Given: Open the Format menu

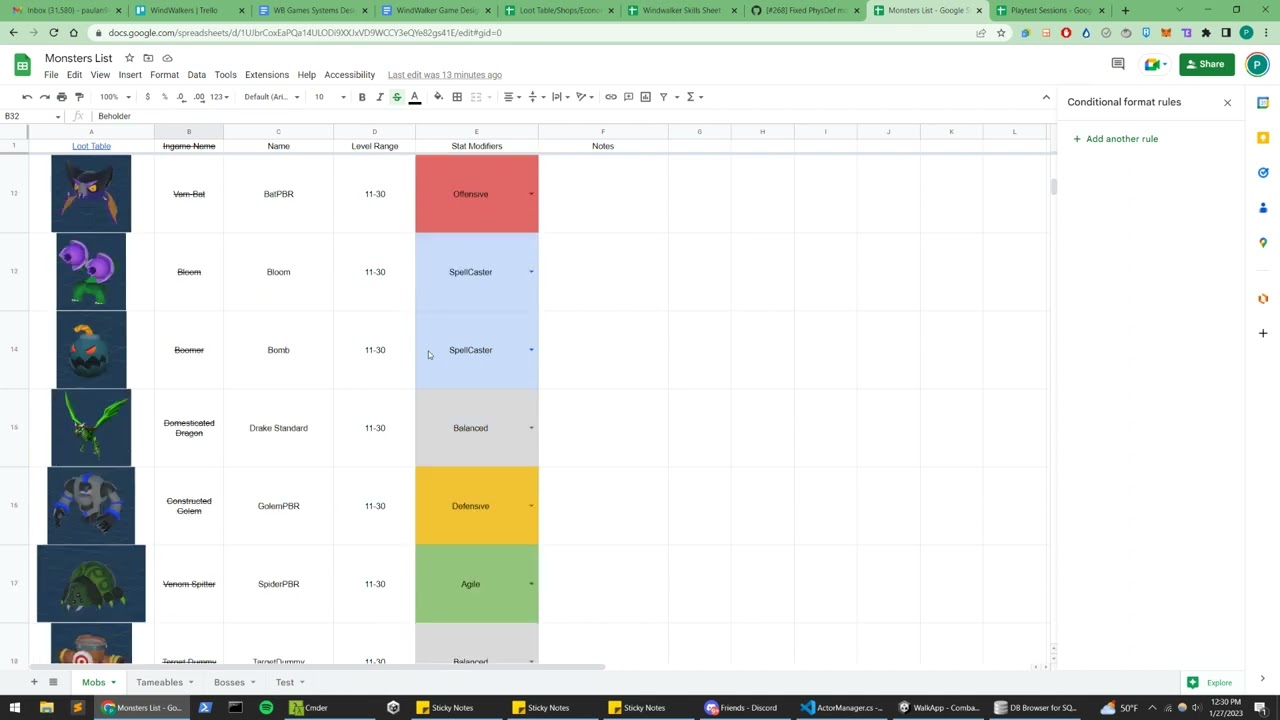Looking at the screenshot, I should (x=164, y=75).
